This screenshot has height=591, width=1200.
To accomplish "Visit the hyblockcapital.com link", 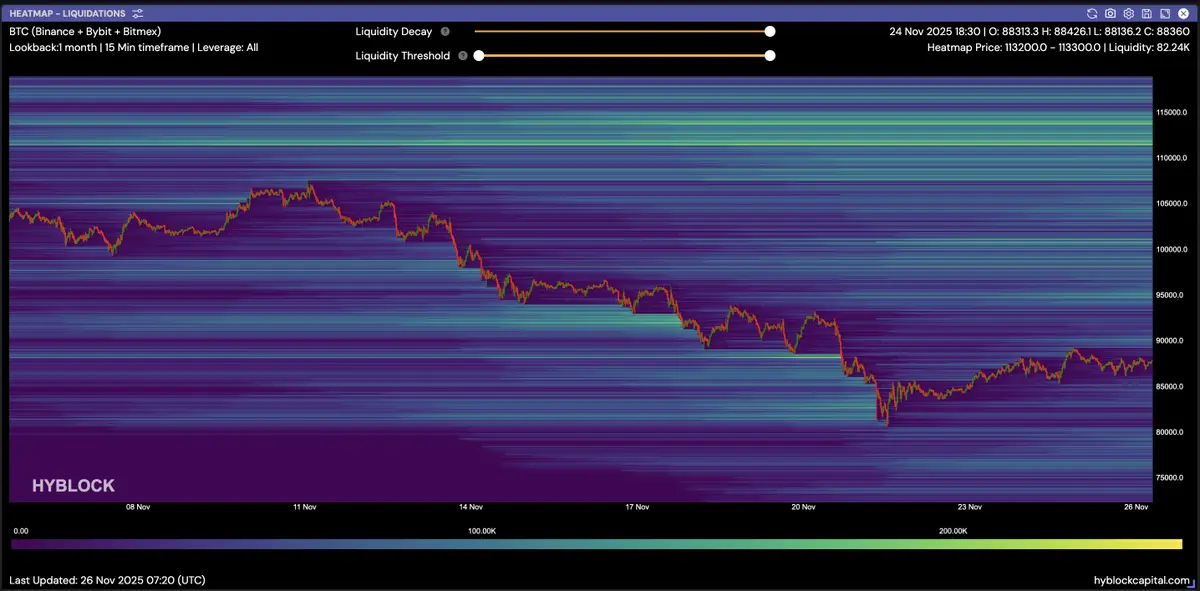I will coord(1142,580).
